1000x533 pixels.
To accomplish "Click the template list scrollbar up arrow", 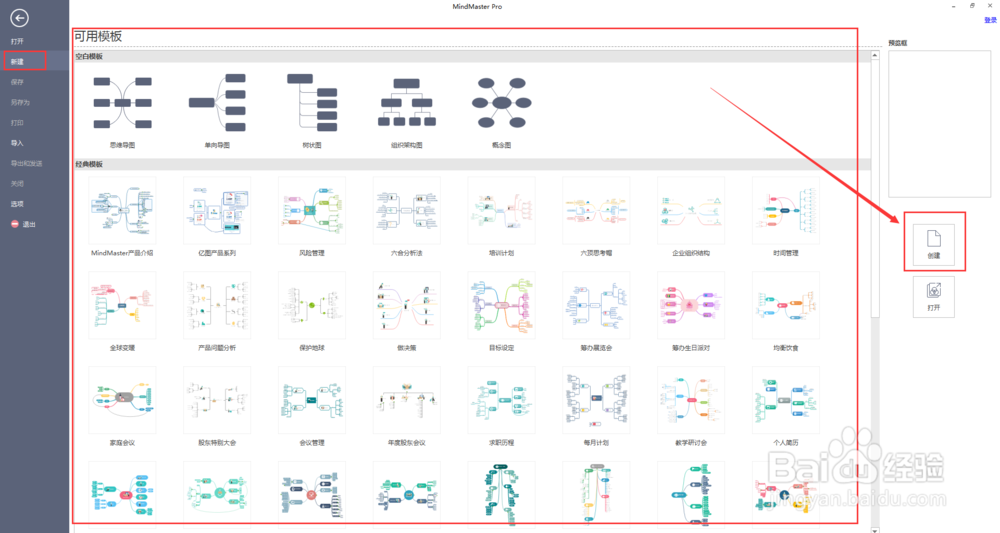I will click(x=875, y=55).
